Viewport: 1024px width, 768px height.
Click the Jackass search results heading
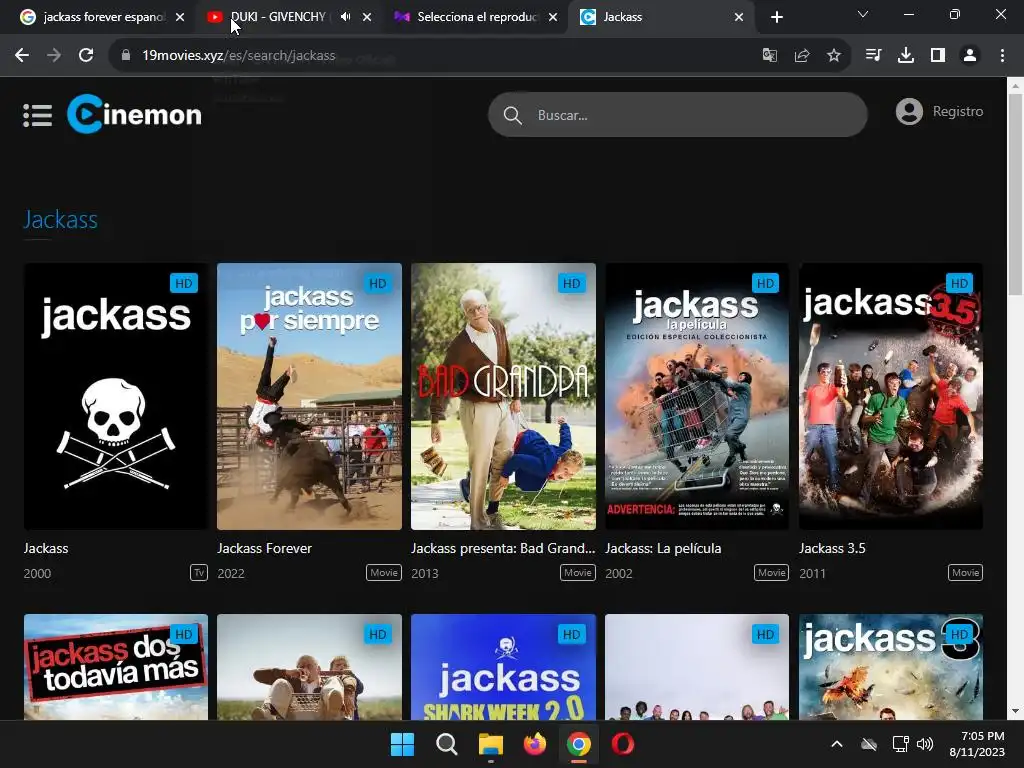(x=61, y=220)
